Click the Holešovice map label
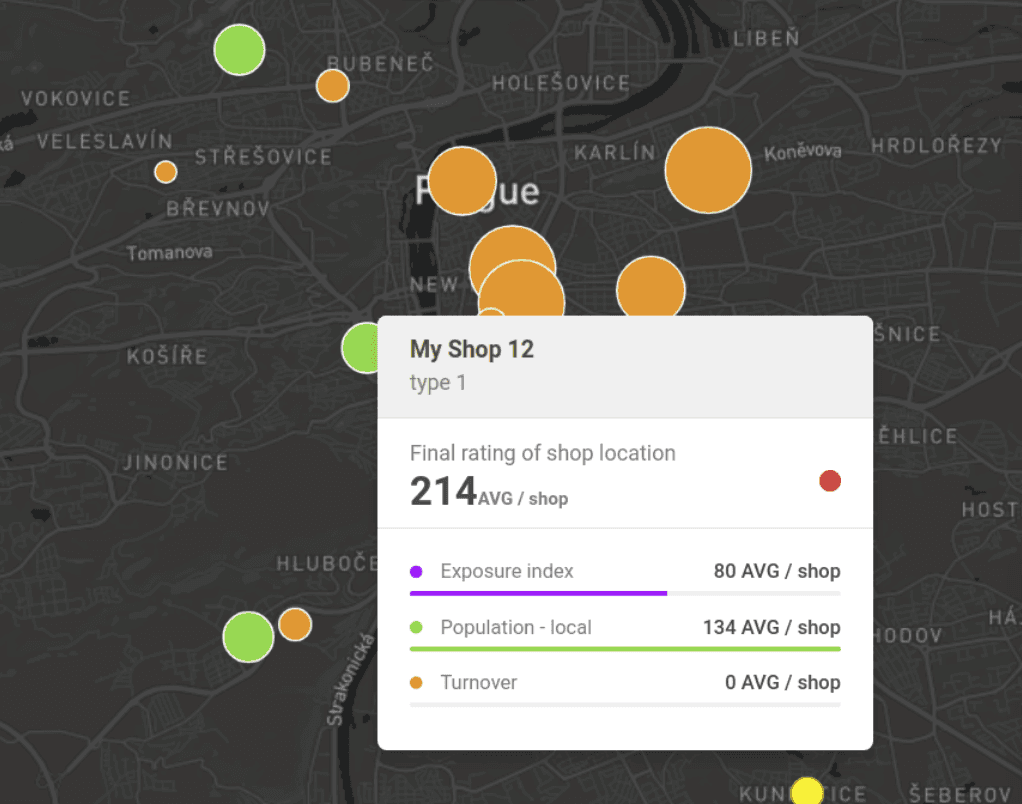Screen dimensions: 1022x804 (561, 83)
